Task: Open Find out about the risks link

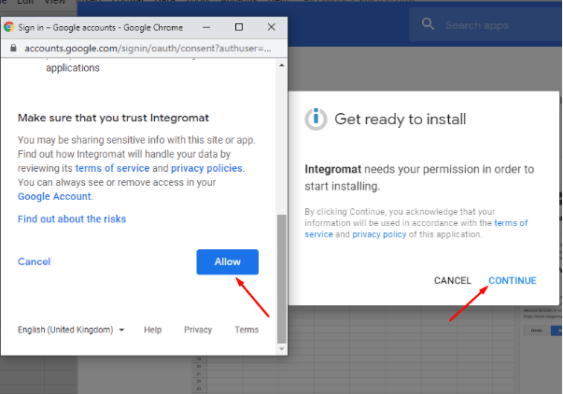Action: (72, 219)
